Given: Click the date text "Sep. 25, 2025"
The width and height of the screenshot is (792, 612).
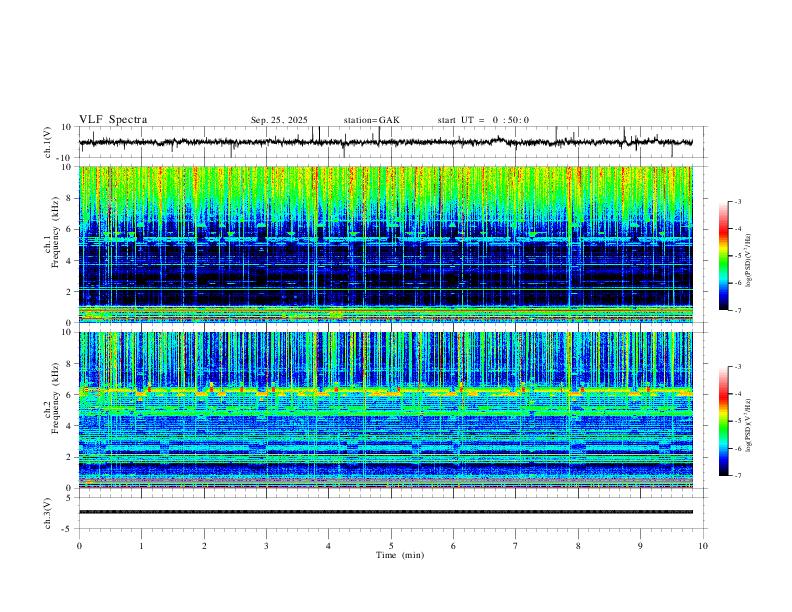Looking at the screenshot, I should click(279, 120).
